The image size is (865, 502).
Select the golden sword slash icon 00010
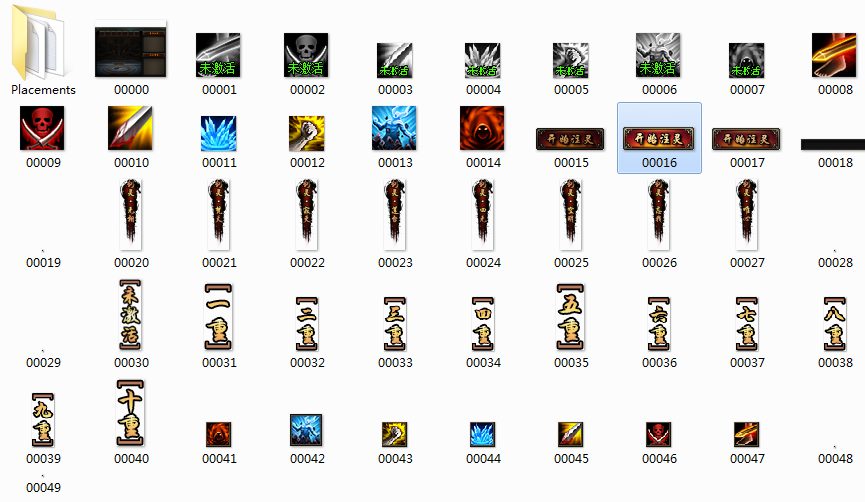(131, 128)
